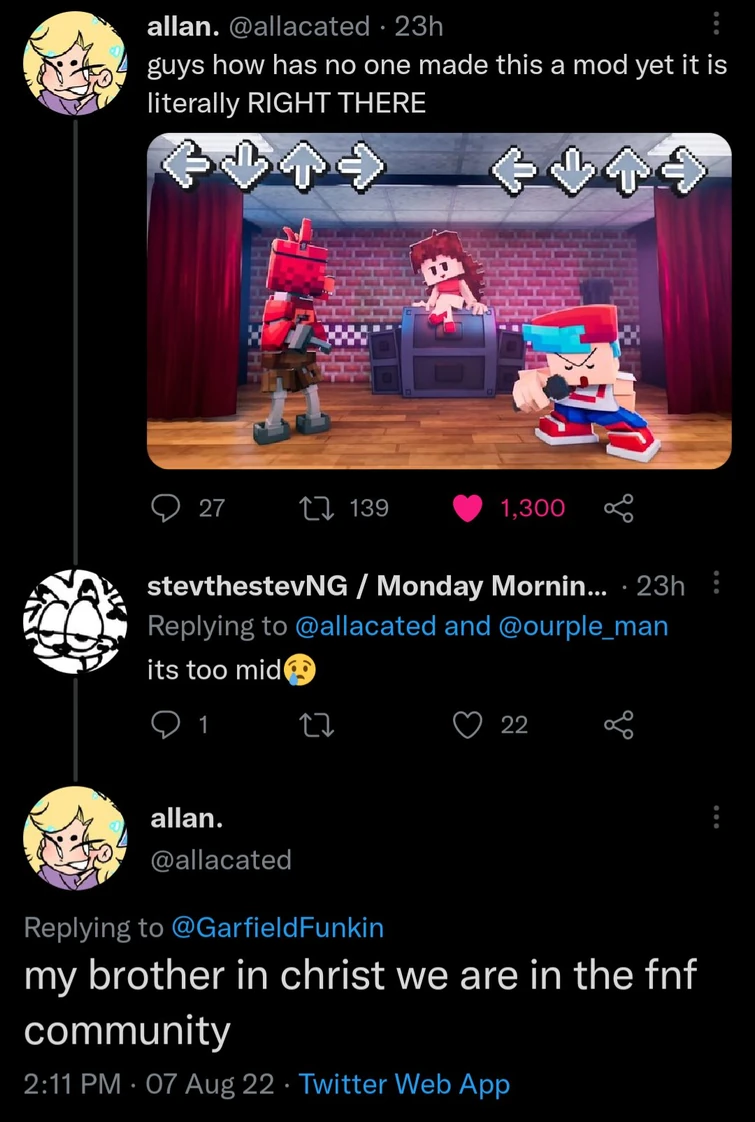
Task: Unlike allan's tweet with 1,300 likes
Action: 467,508
